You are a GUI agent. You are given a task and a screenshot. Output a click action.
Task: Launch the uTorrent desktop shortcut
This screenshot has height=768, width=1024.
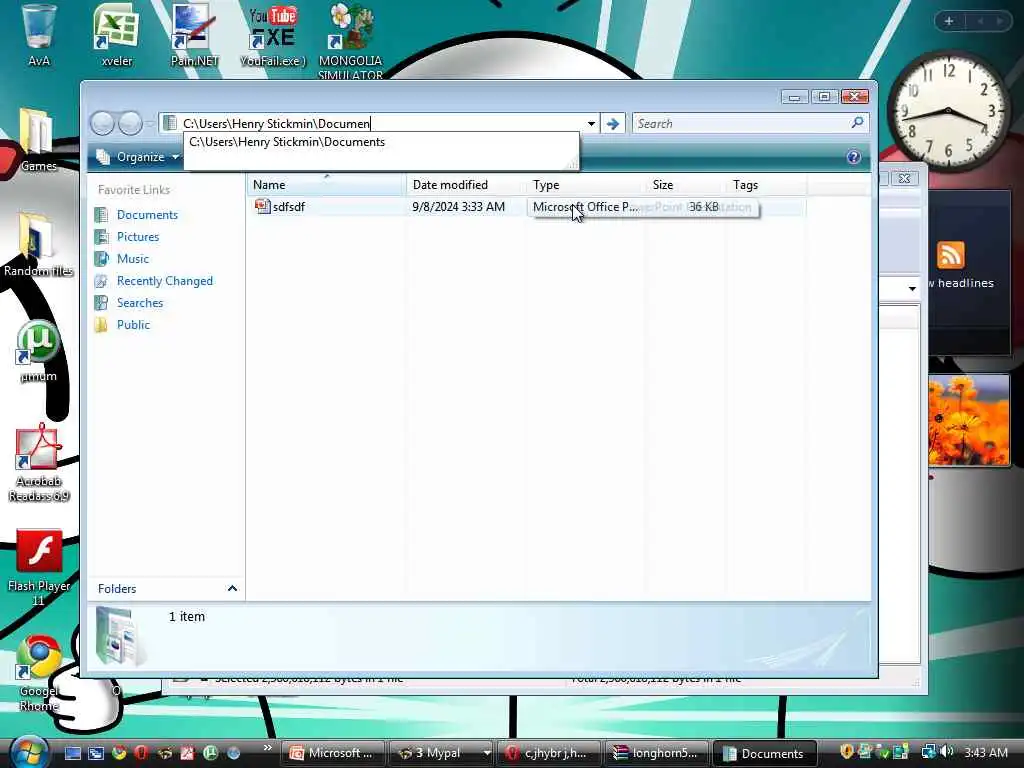pos(38,349)
